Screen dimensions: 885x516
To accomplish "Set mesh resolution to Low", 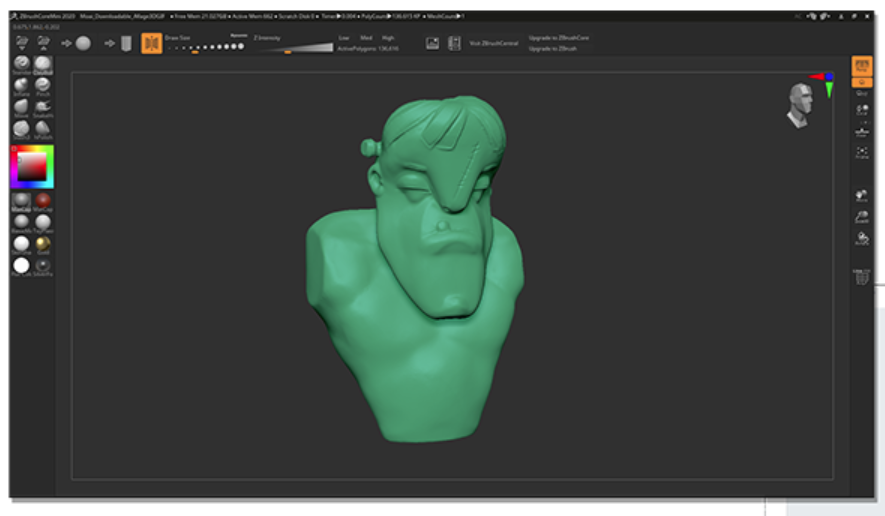I will click(x=344, y=37).
